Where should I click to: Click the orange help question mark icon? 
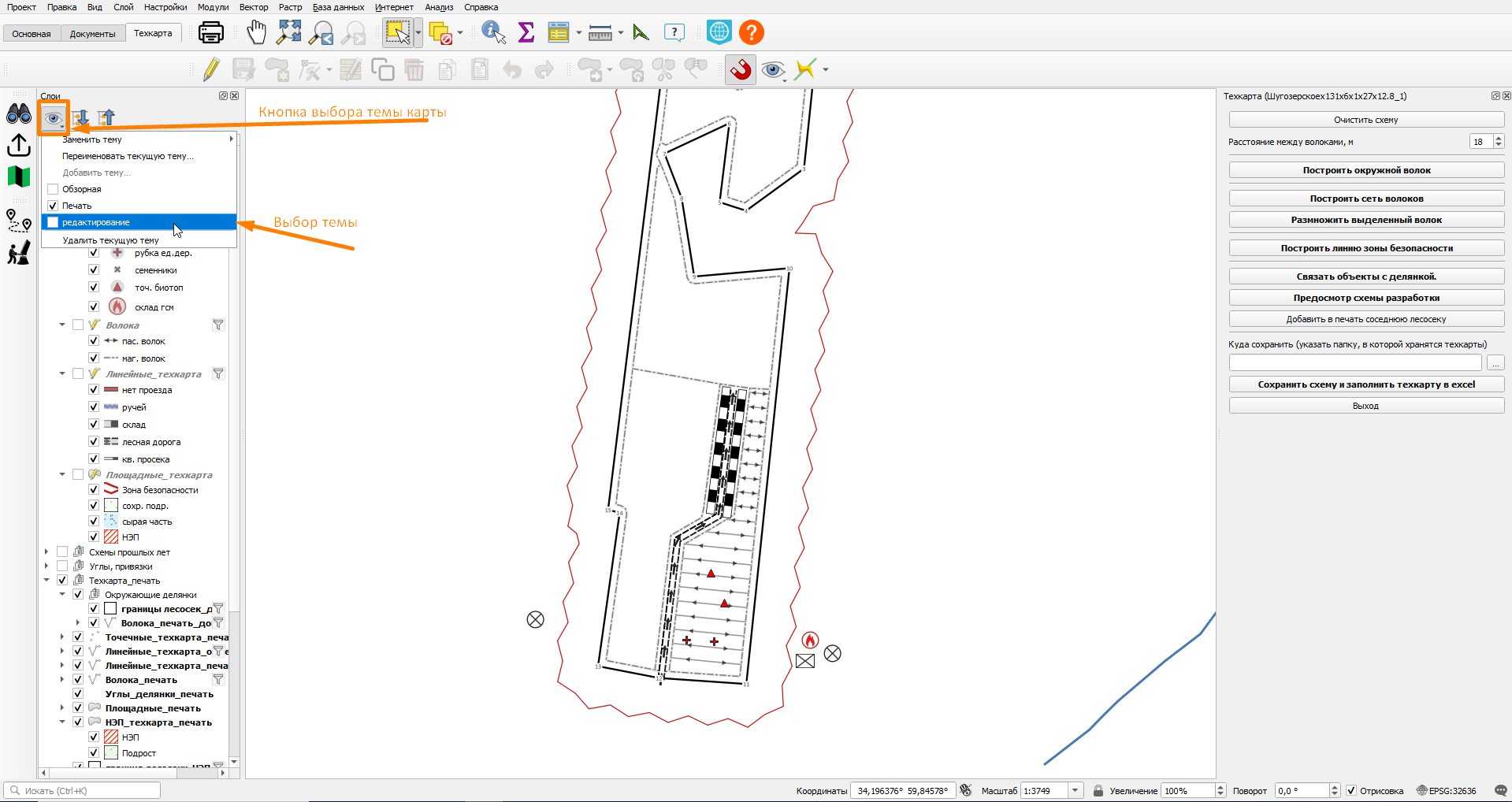click(752, 32)
